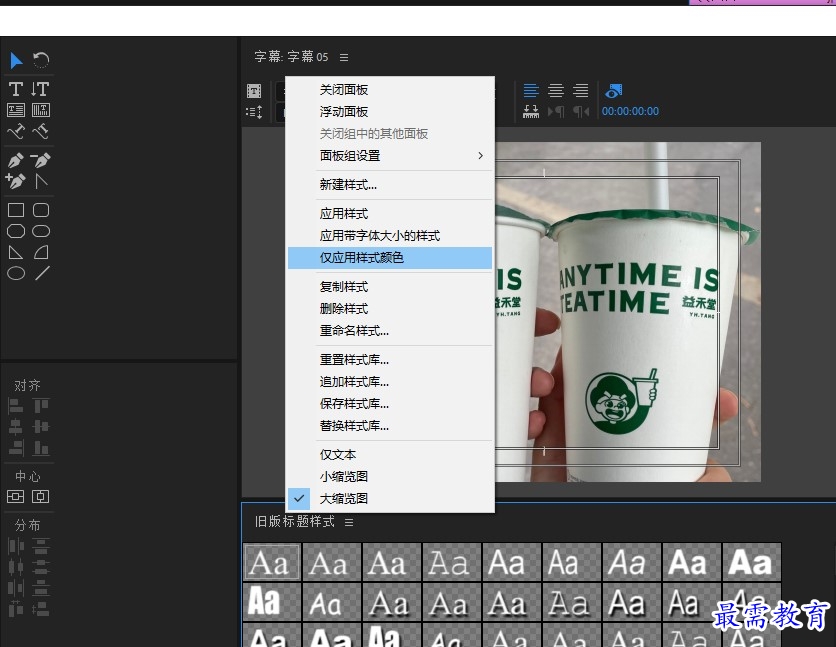The image size is (836, 647).
Task: Select the Rotation tool
Action: pyautogui.click(x=41, y=60)
